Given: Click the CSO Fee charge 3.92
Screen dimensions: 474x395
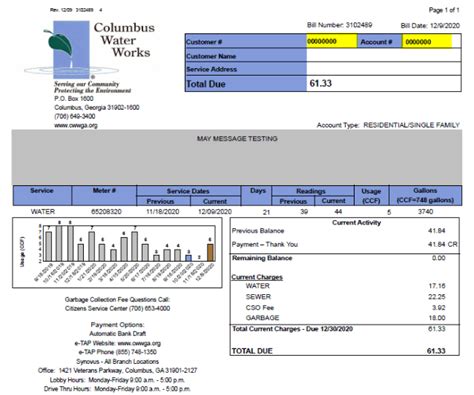Looking at the screenshot, I should (438, 308).
